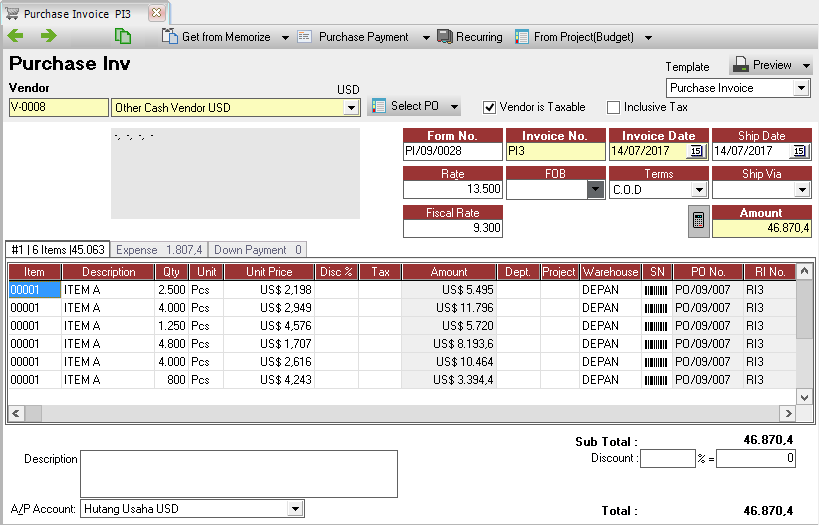Click Purchase Payment toolbar icon
This screenshot has height=525, width=819.
coord(305,37)
